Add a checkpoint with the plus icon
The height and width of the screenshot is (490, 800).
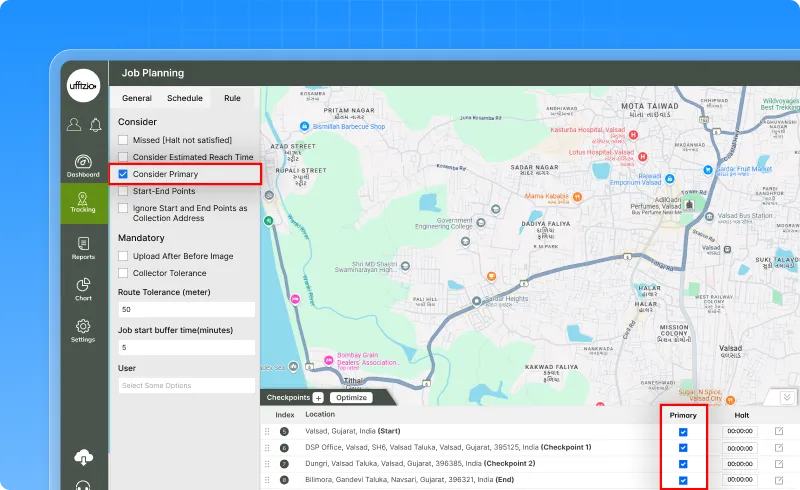click(x=318, y=397)
